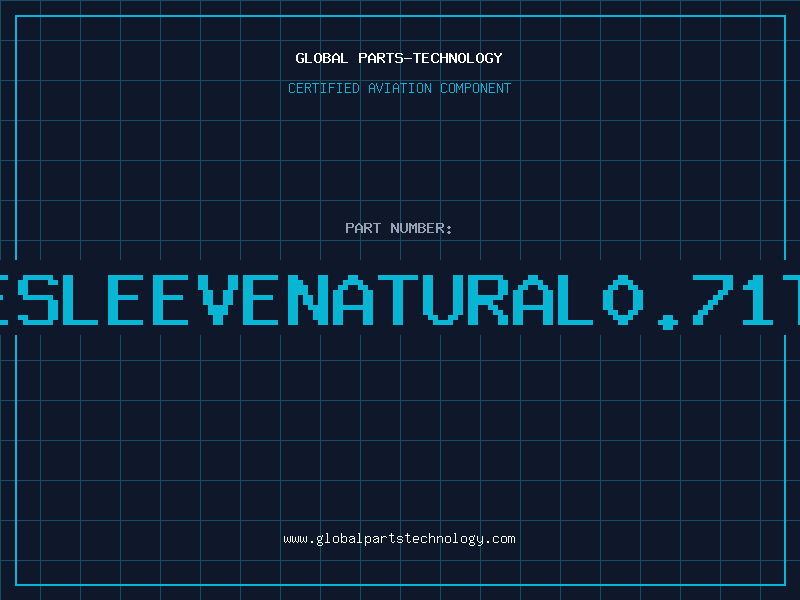This screenshot has height=600, width=800.
Task: Select the CERTIFIED AVIATION COMPONENT subtitle
Action: pos(399,88)
